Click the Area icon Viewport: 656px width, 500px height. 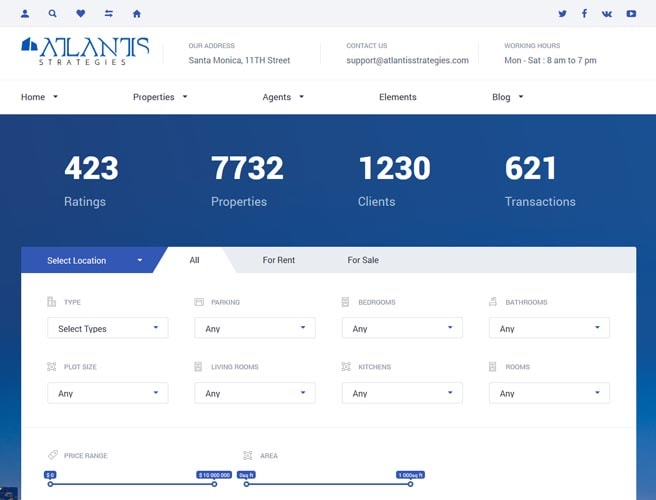click(x=248, y=455)
